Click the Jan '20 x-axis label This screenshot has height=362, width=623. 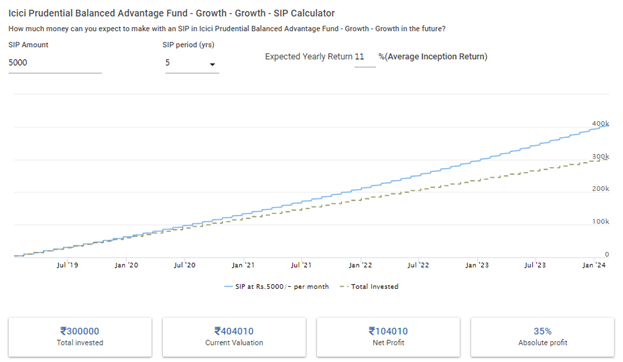126,265
